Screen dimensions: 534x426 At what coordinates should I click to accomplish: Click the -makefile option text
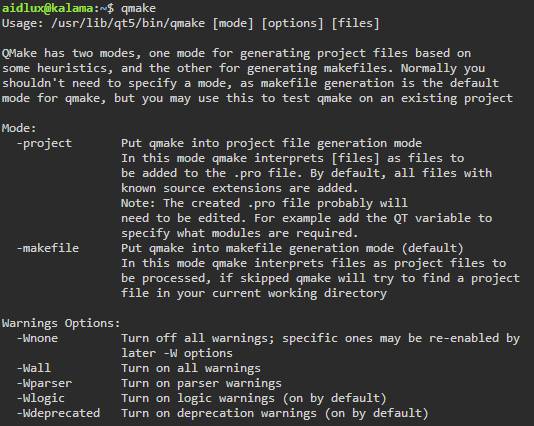tap(48, 248)
